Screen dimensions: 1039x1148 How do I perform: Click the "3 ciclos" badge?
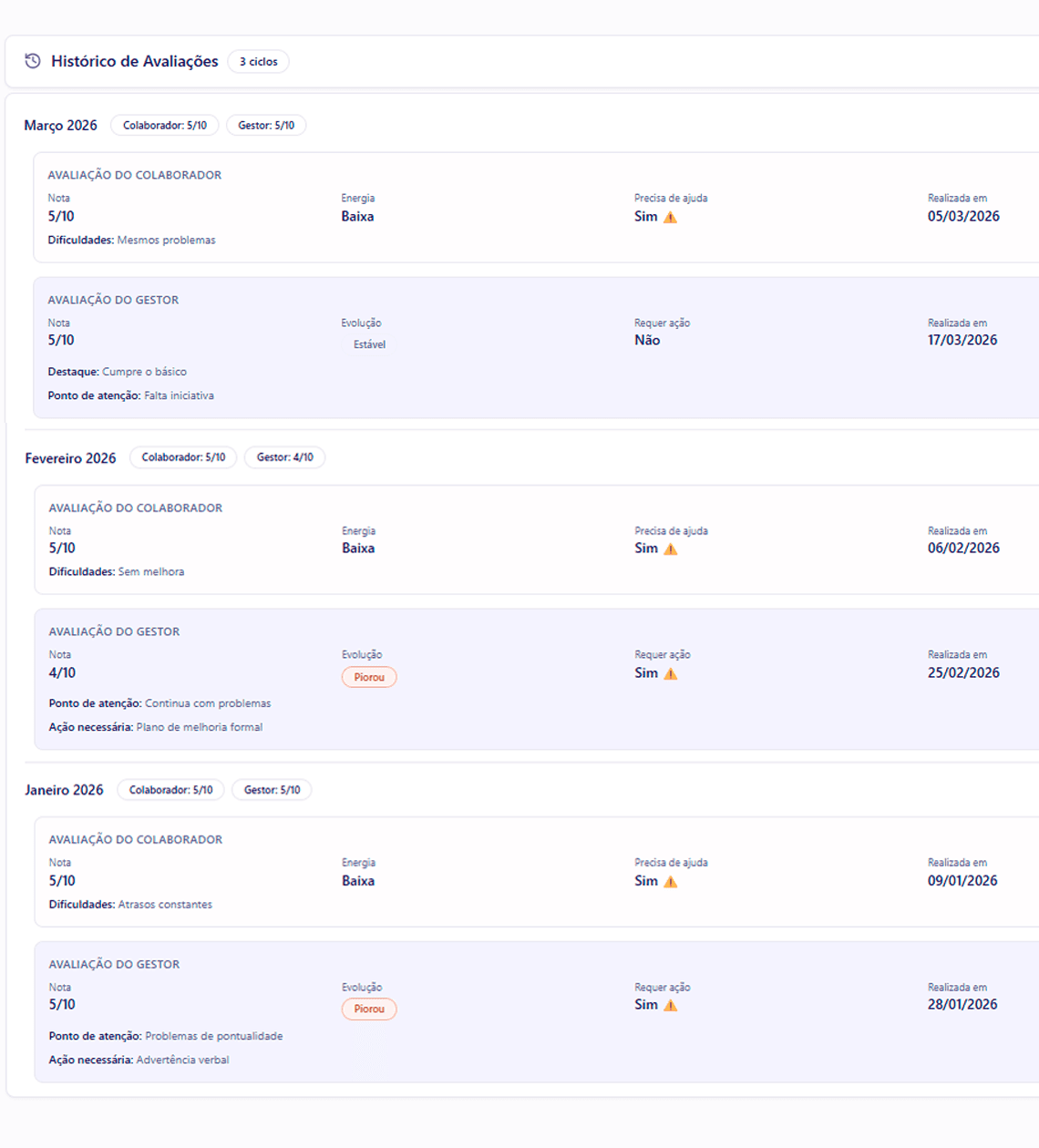(x=258, y=62)
